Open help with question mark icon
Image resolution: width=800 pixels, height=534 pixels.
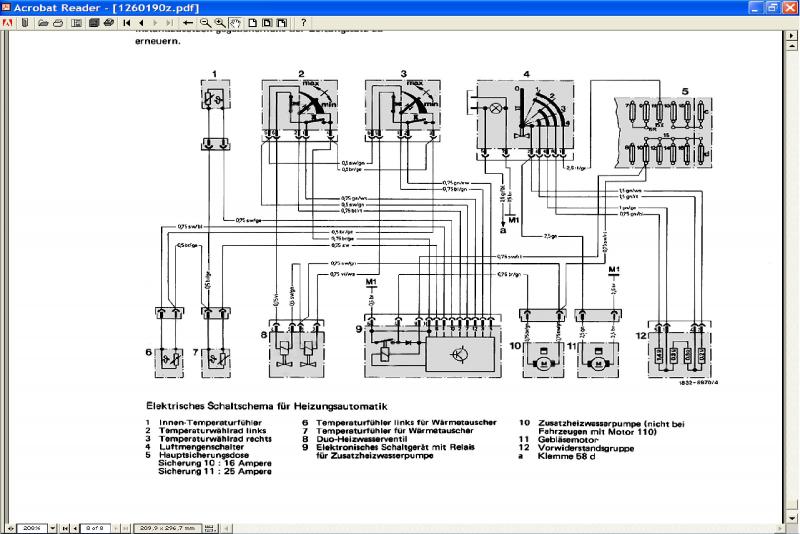[303, 23]
